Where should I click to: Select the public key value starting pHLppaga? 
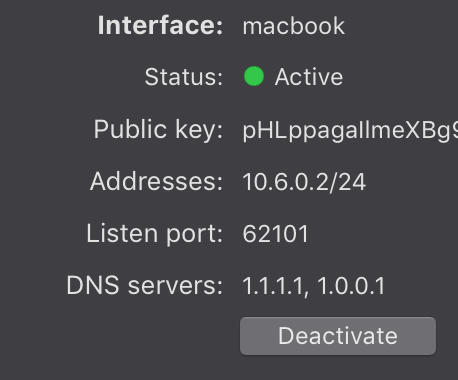pyautogui.click(x=350, y=130)
